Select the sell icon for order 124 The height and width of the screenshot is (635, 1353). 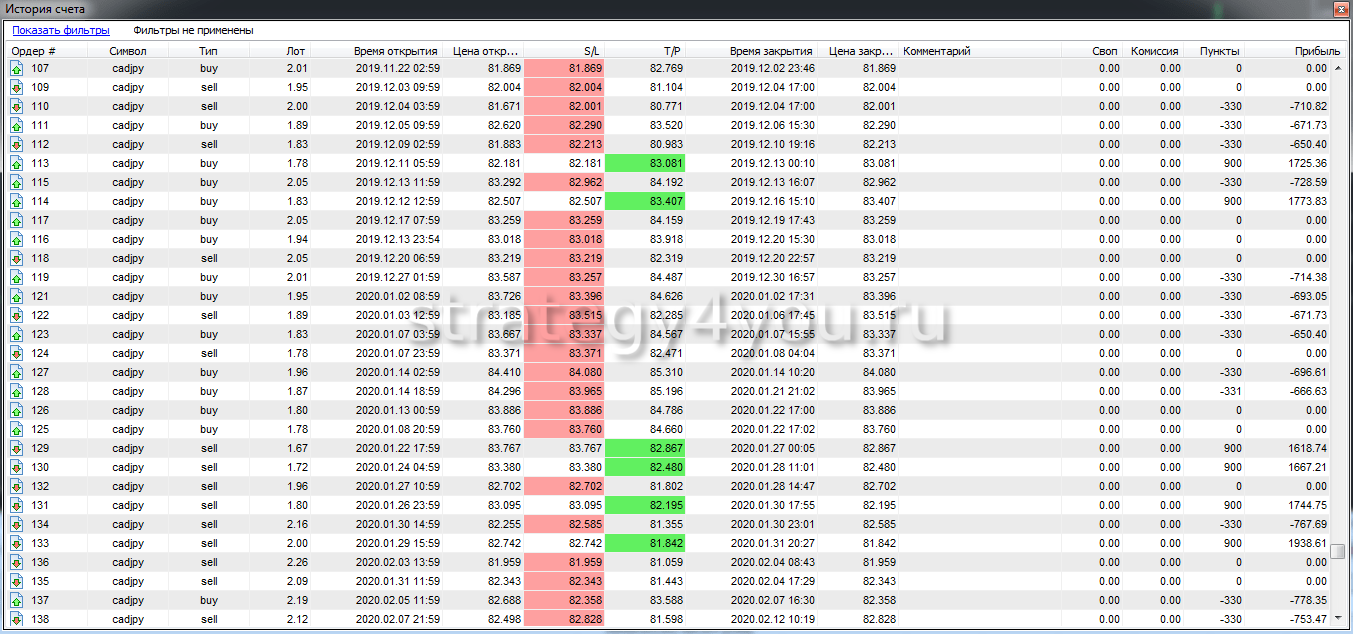click(17, 354)
